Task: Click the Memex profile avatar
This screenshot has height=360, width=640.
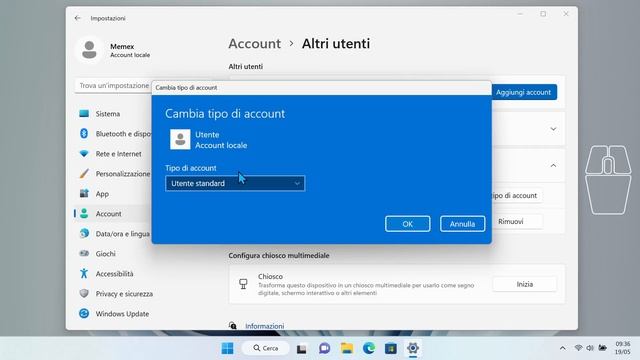Action: coord(89,50)
